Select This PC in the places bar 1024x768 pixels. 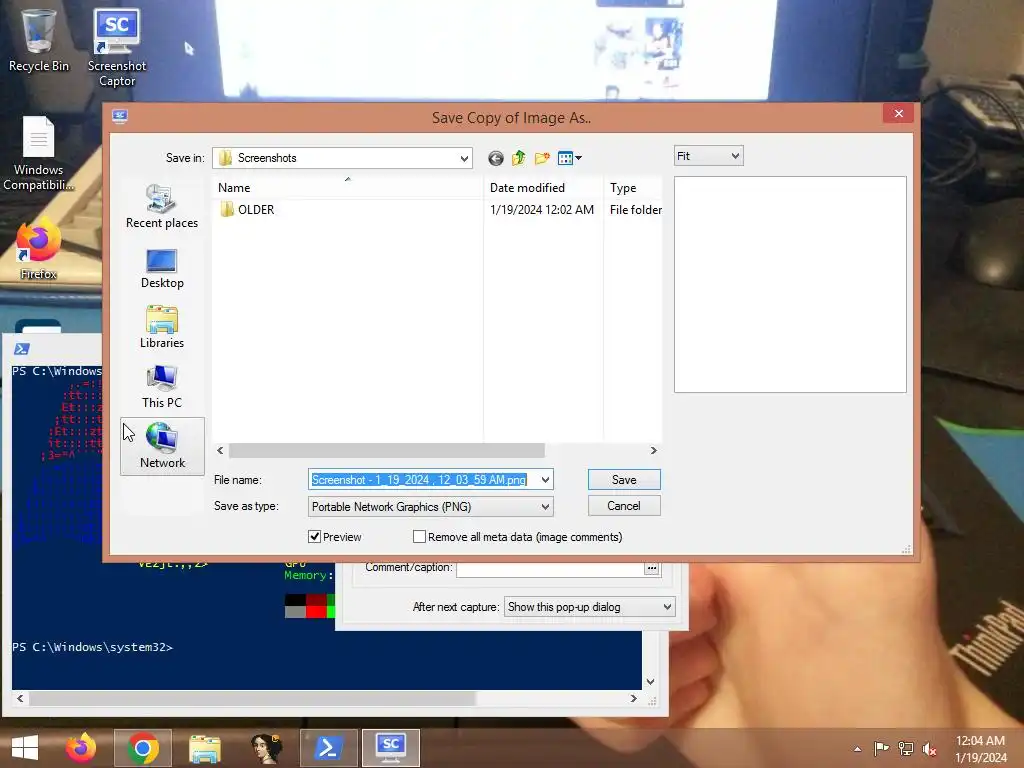(162, 387)
